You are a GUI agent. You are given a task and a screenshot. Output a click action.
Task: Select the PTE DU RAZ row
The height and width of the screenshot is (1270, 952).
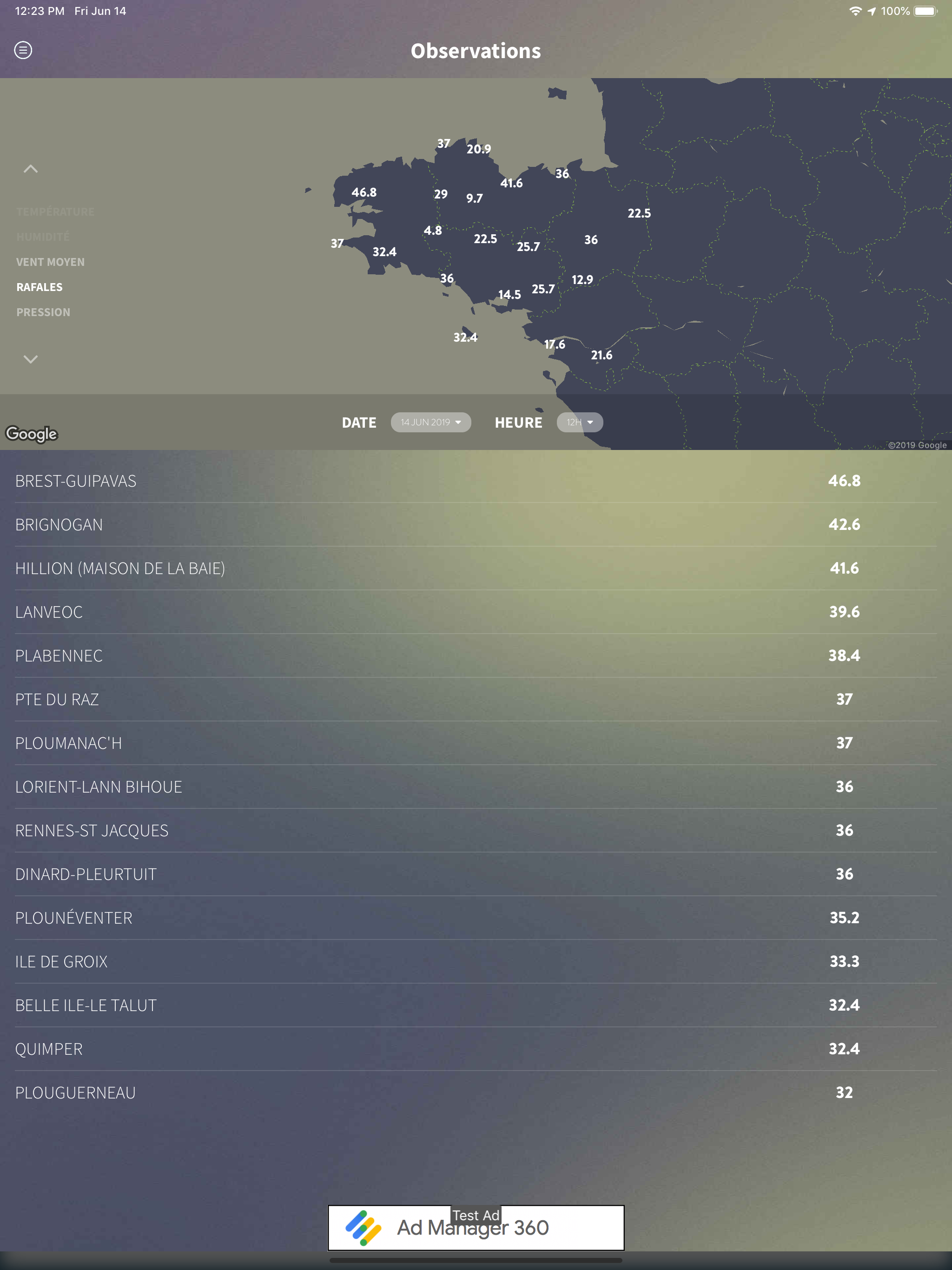point(476,699)
